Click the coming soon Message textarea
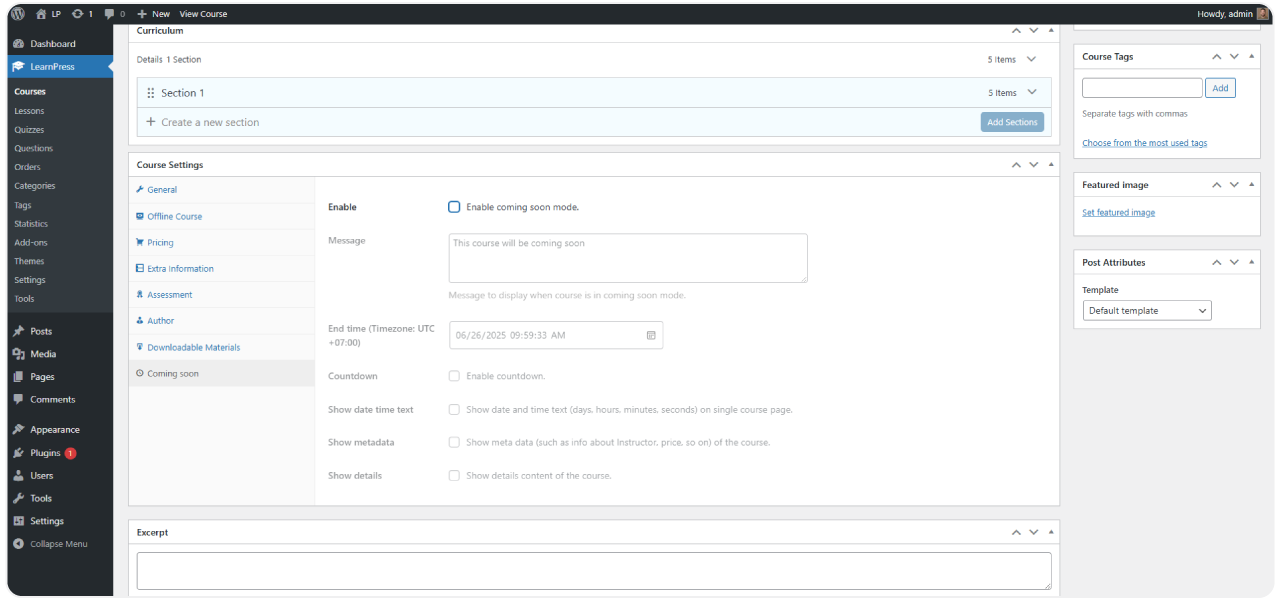The width and height of the screenshot is (1280, 600). click(x=627, y=258)
